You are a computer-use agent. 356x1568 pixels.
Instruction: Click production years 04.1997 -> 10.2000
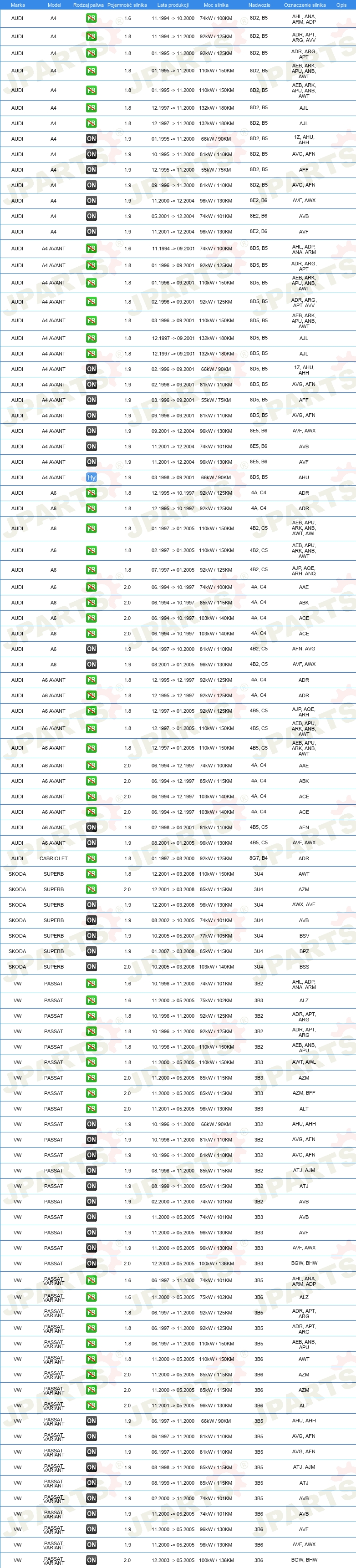173,649
